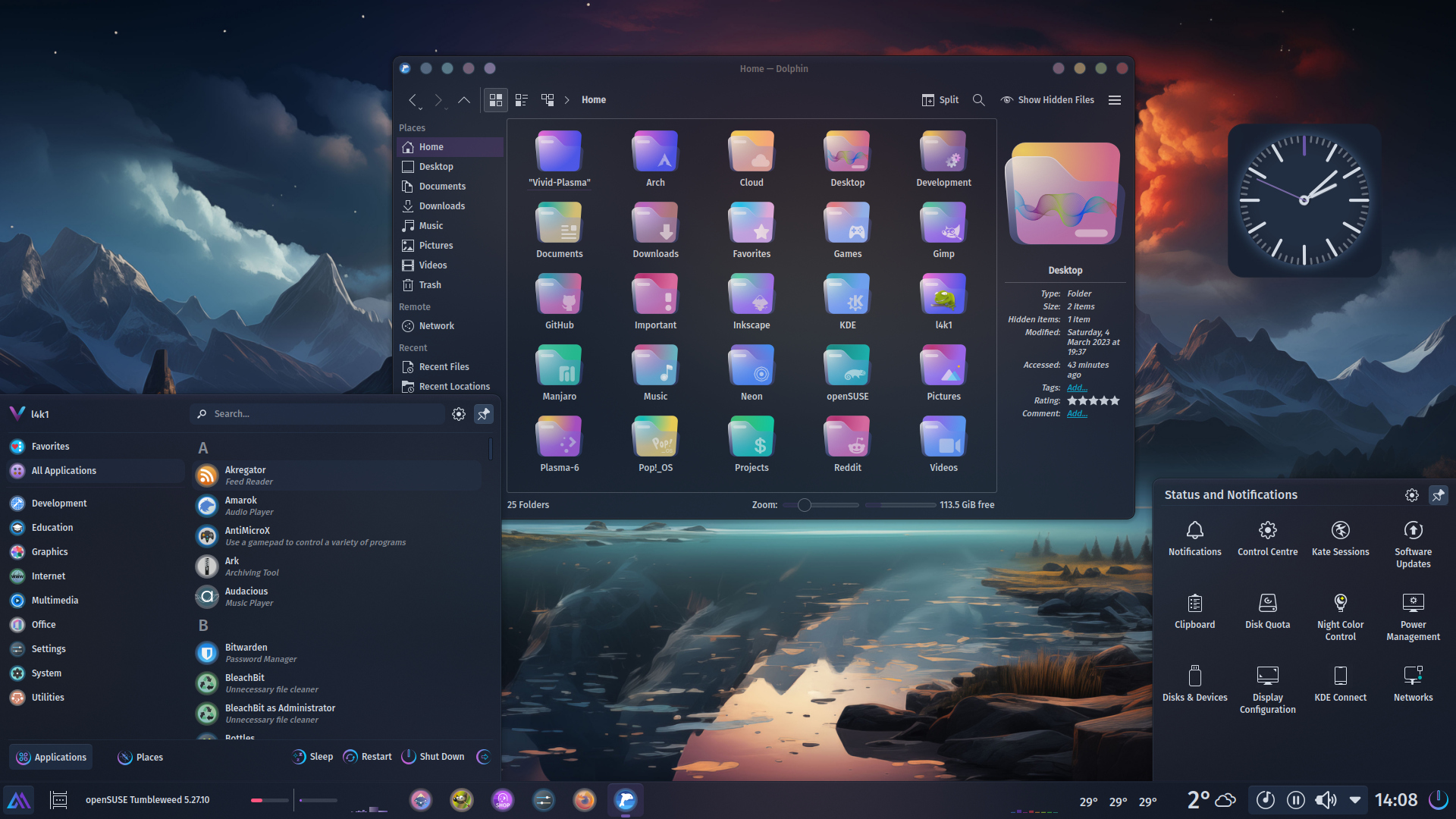The width and height of the screenshot is (1456, 819).
Task: Open launcher settings gear icon
Action: [x=459, y=414]
